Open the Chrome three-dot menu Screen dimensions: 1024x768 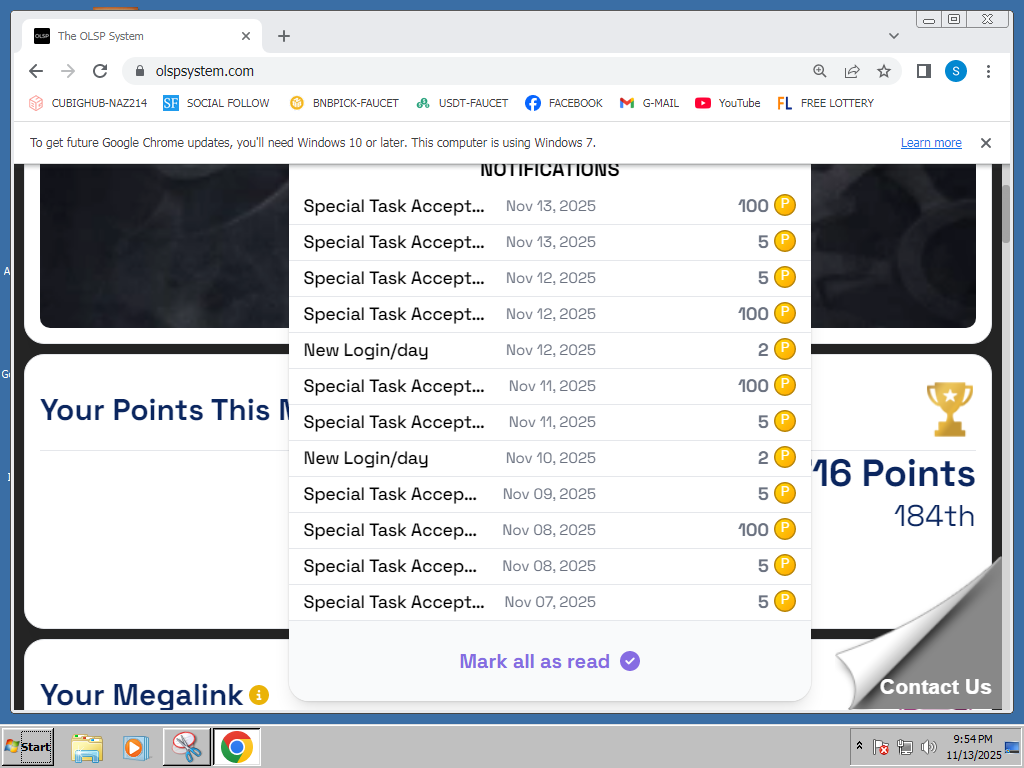[x=988, y=71]
